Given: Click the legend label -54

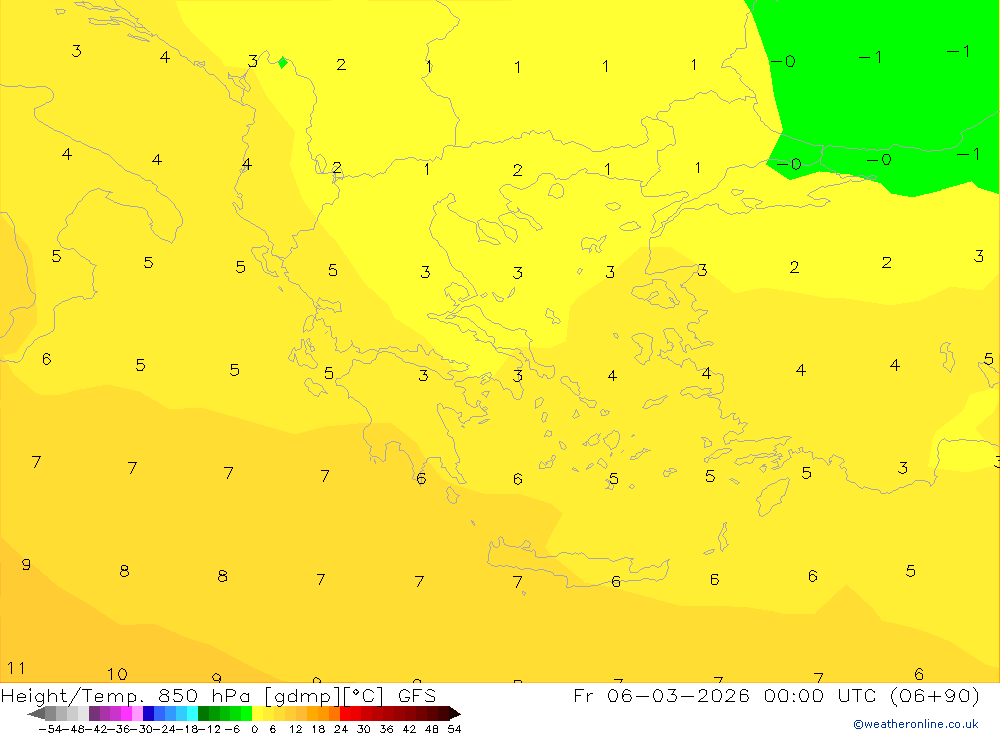Looking at the screenshot, I should click(50, 729).
